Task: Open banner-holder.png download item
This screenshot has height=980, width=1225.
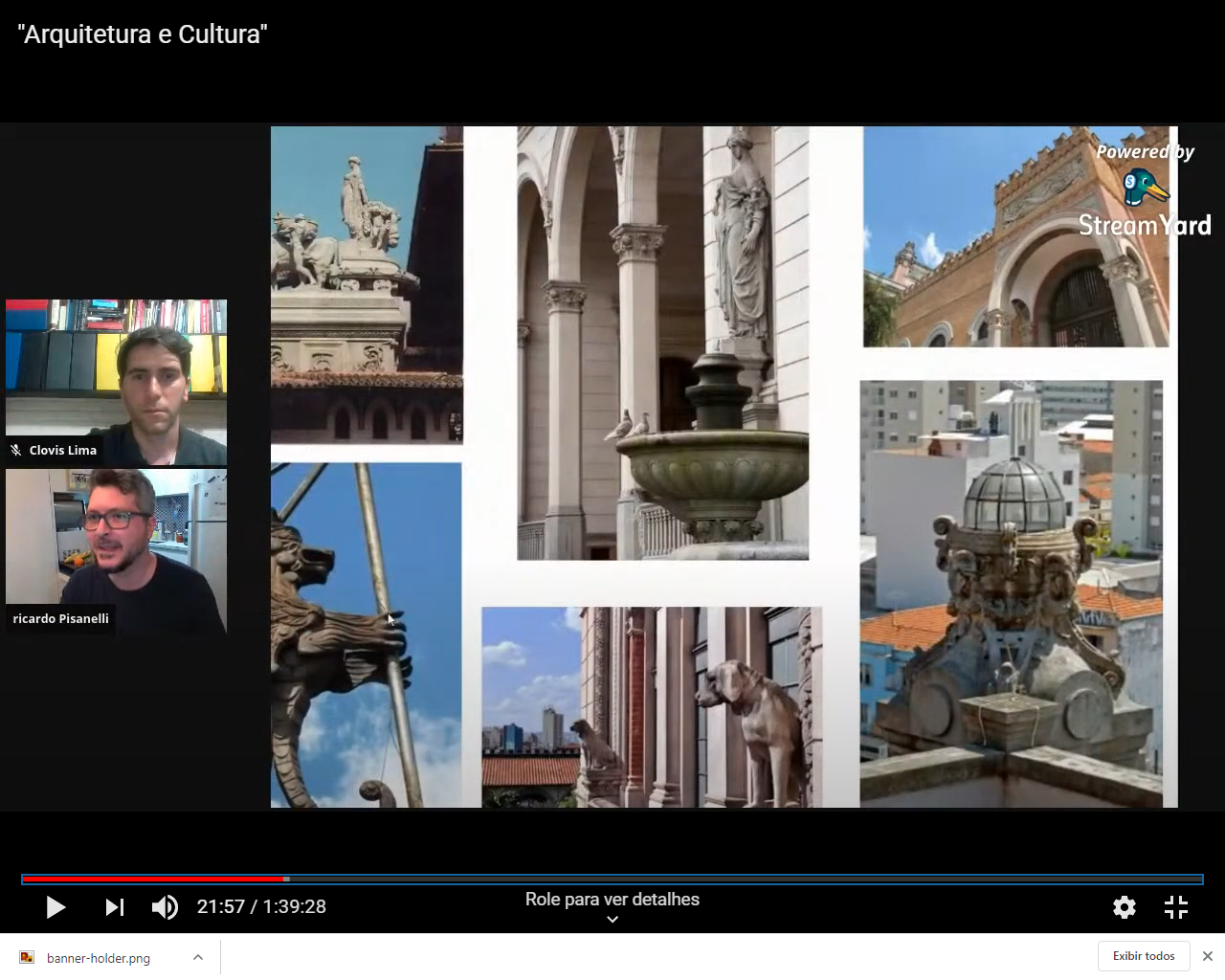Action: click(x=99, y=958)
